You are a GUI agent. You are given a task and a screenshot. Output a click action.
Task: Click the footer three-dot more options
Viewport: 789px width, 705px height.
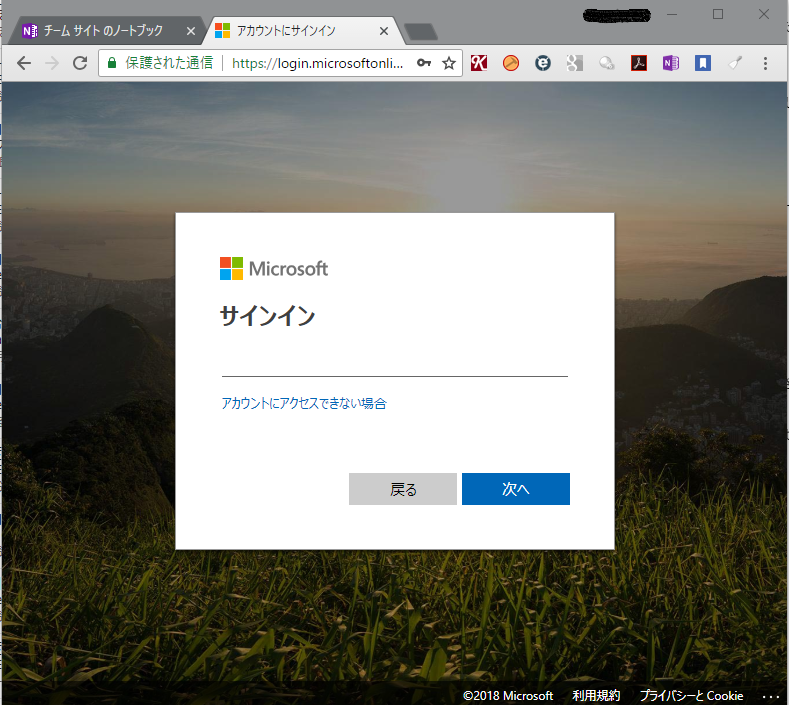pyautogui.click(x=770, y=696)
